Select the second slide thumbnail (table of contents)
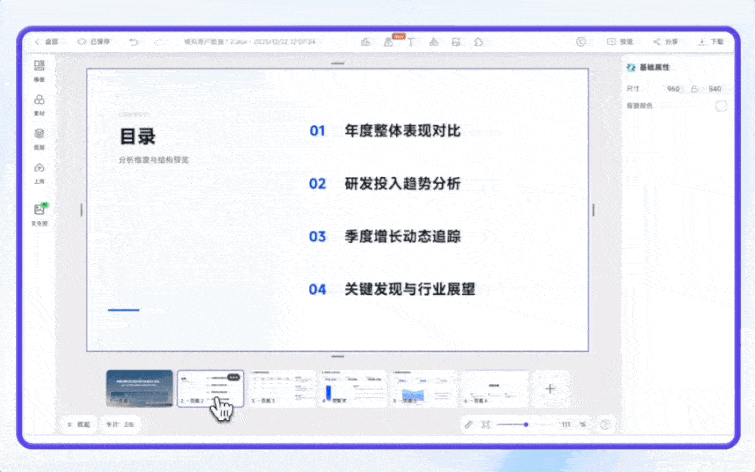This screenshot has height=472, width=755. pyautogui.click(x=210, y=388)
